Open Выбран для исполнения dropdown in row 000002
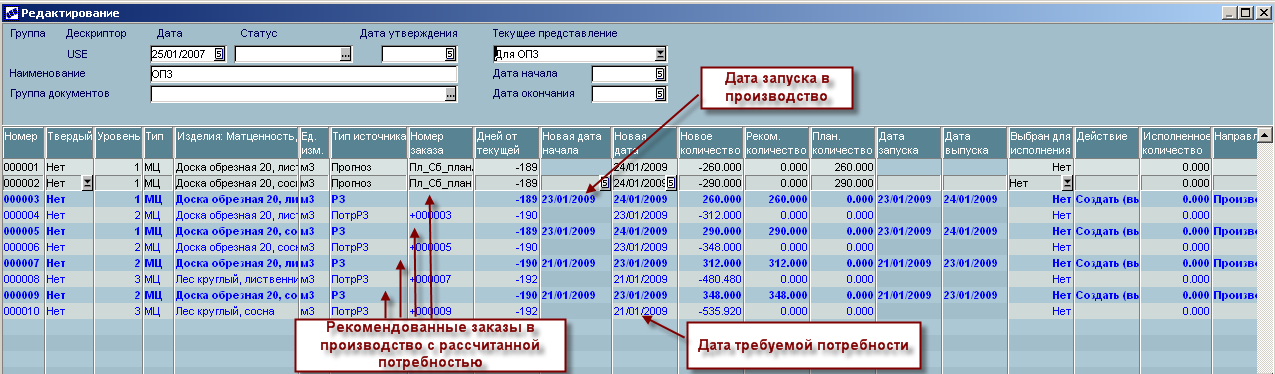The image size is (1275, 374). pos(1067,183)
